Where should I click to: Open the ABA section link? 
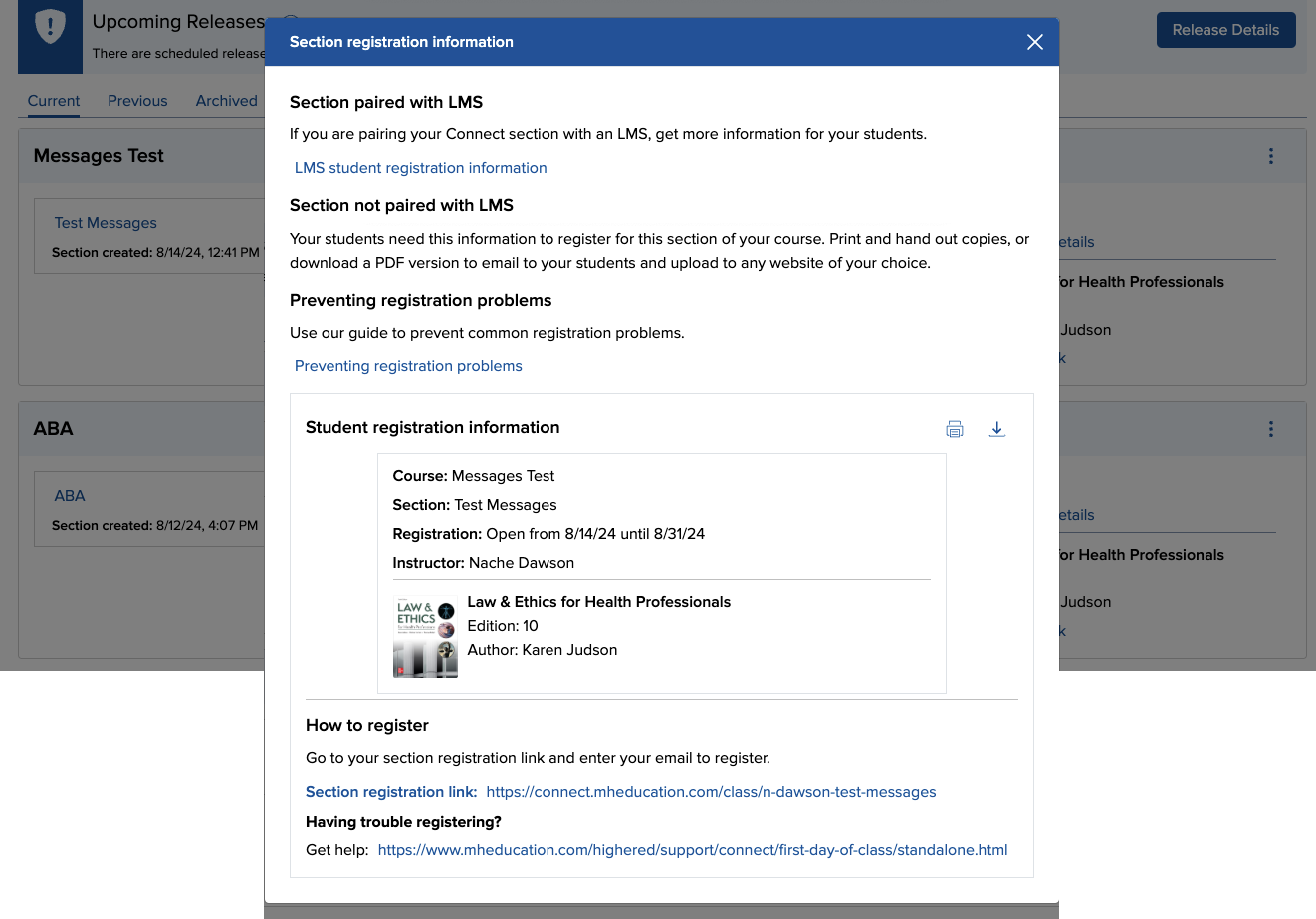pyautogui.click(x=70, y=496)
